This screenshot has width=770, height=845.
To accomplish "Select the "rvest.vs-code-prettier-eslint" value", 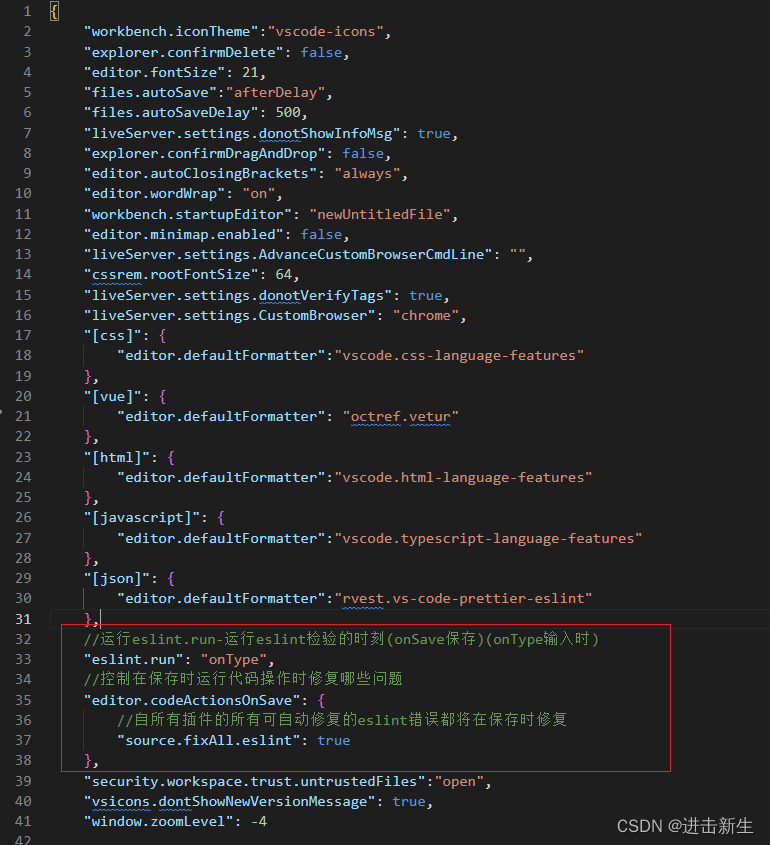I will [x=463, y=599].
